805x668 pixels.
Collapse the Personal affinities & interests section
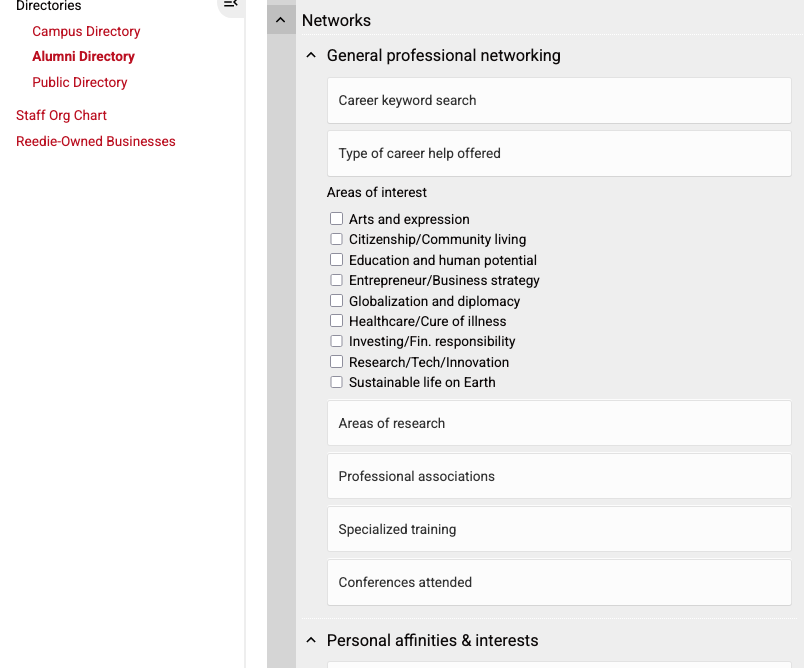point(311,640)
